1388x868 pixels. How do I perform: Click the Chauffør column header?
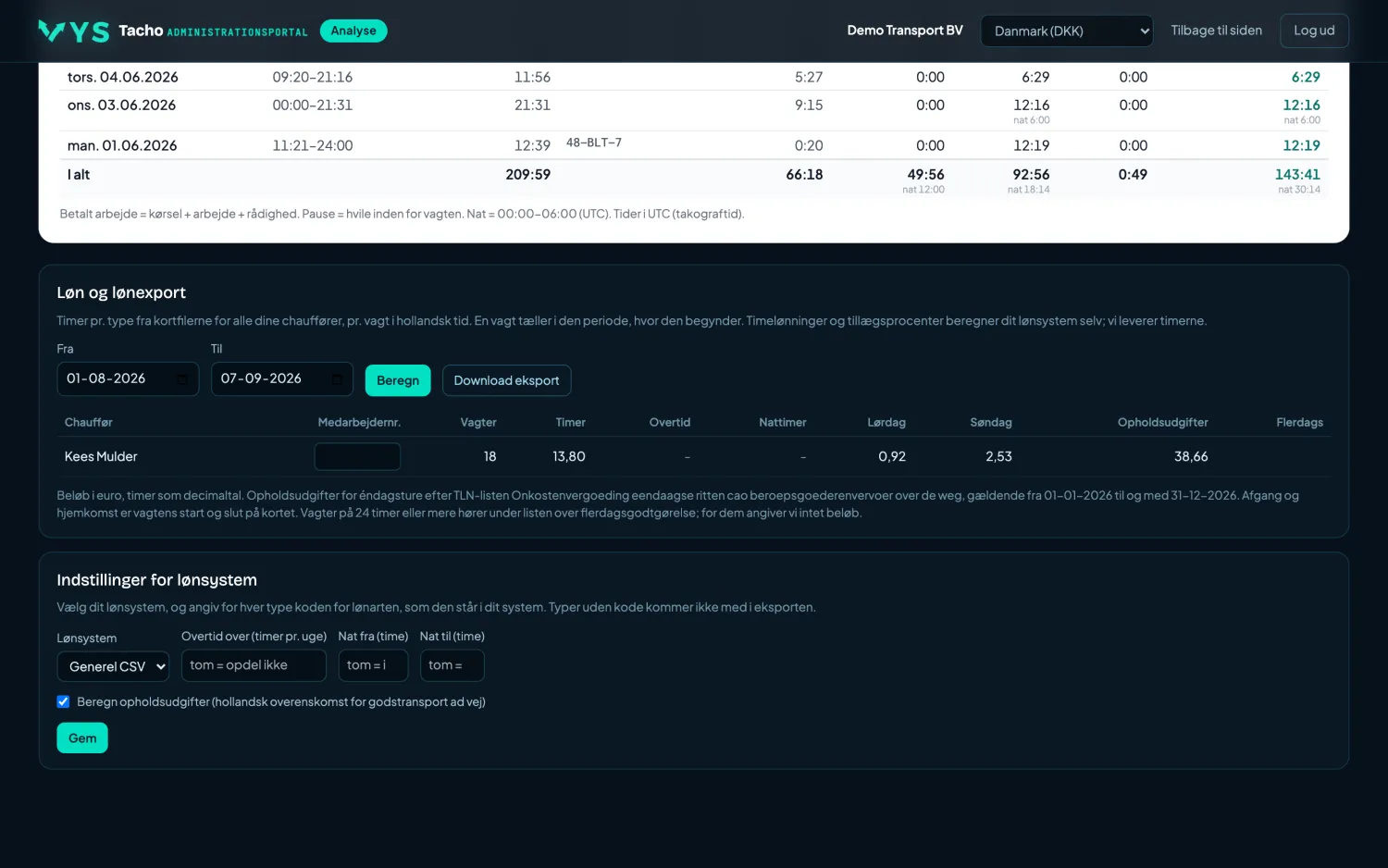89,422
